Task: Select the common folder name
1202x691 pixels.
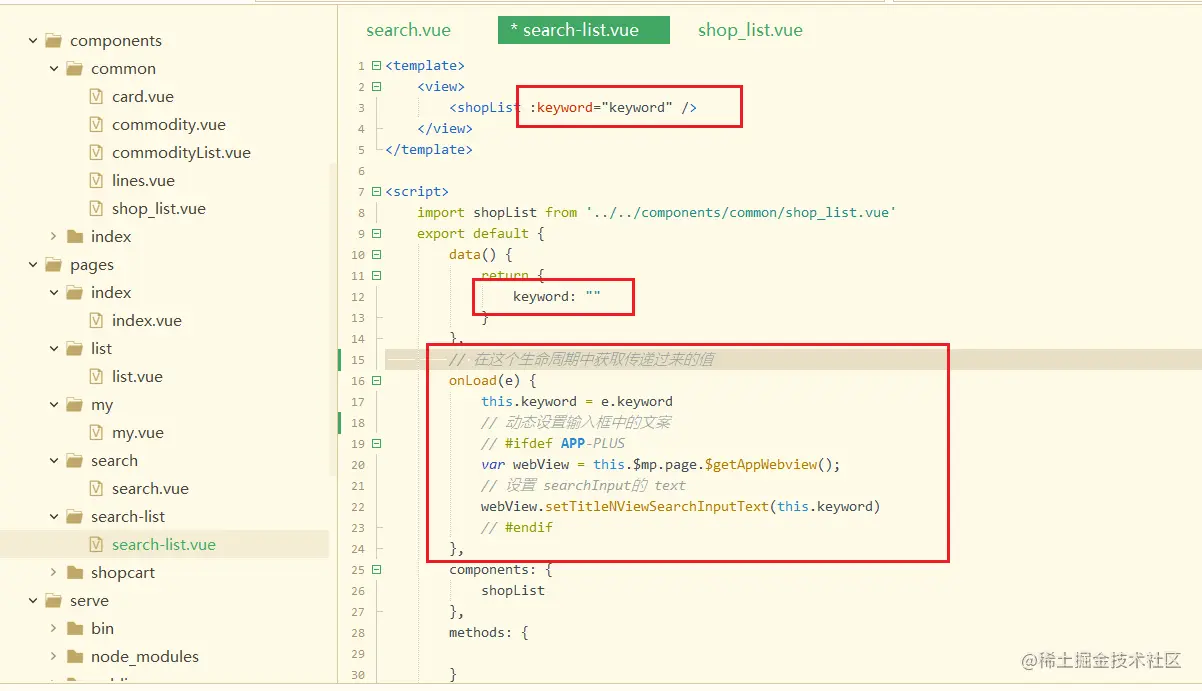Action: 123,69
